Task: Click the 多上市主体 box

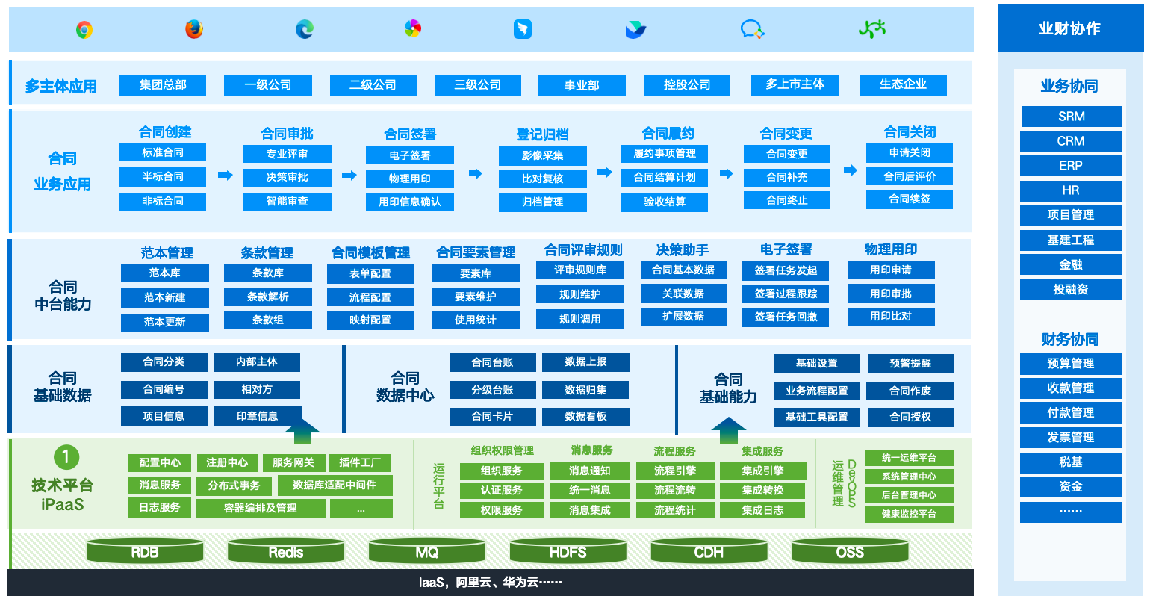Action: [x=795, y=85]
